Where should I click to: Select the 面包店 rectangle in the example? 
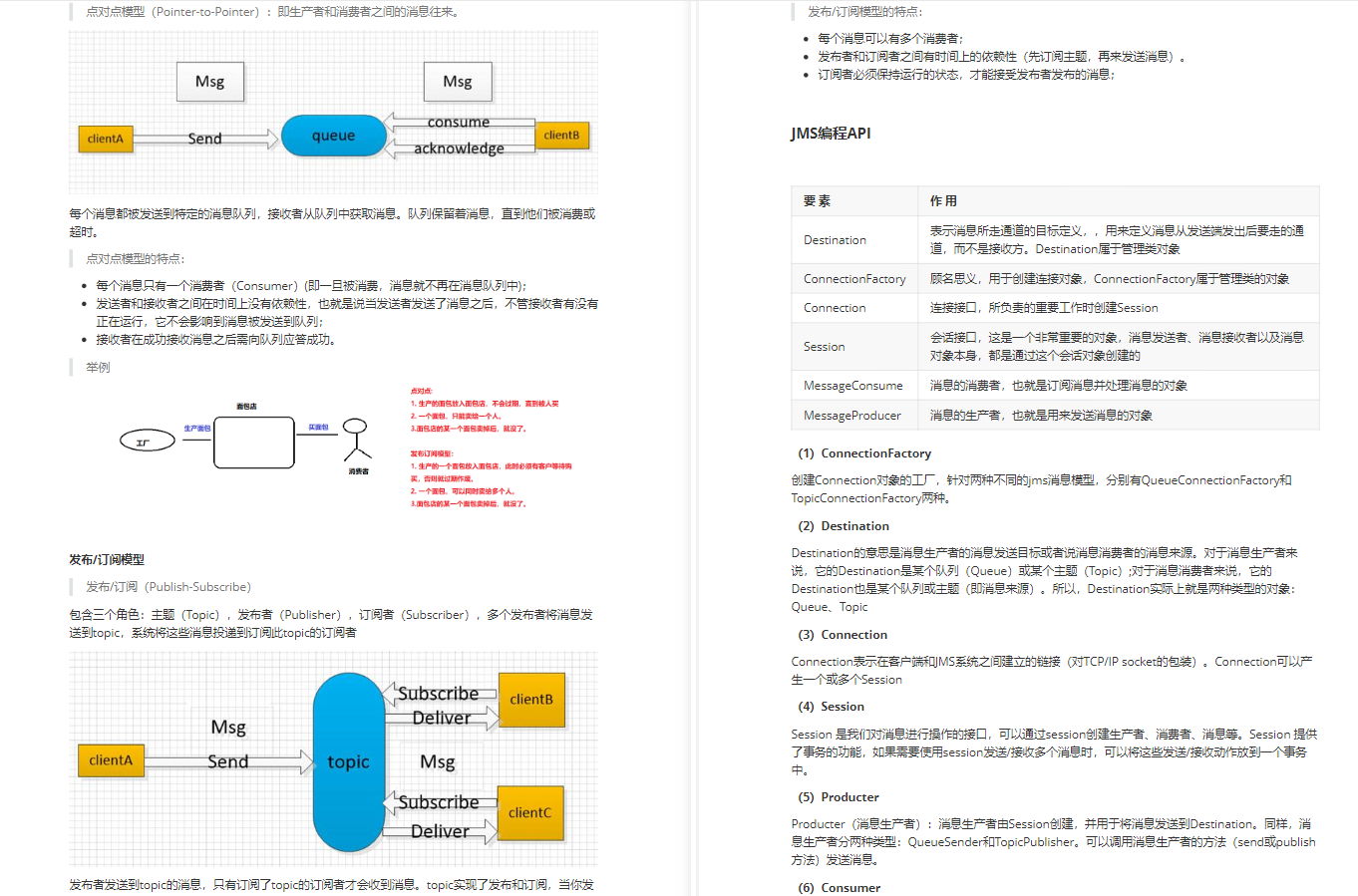click(x=253, y=442)
